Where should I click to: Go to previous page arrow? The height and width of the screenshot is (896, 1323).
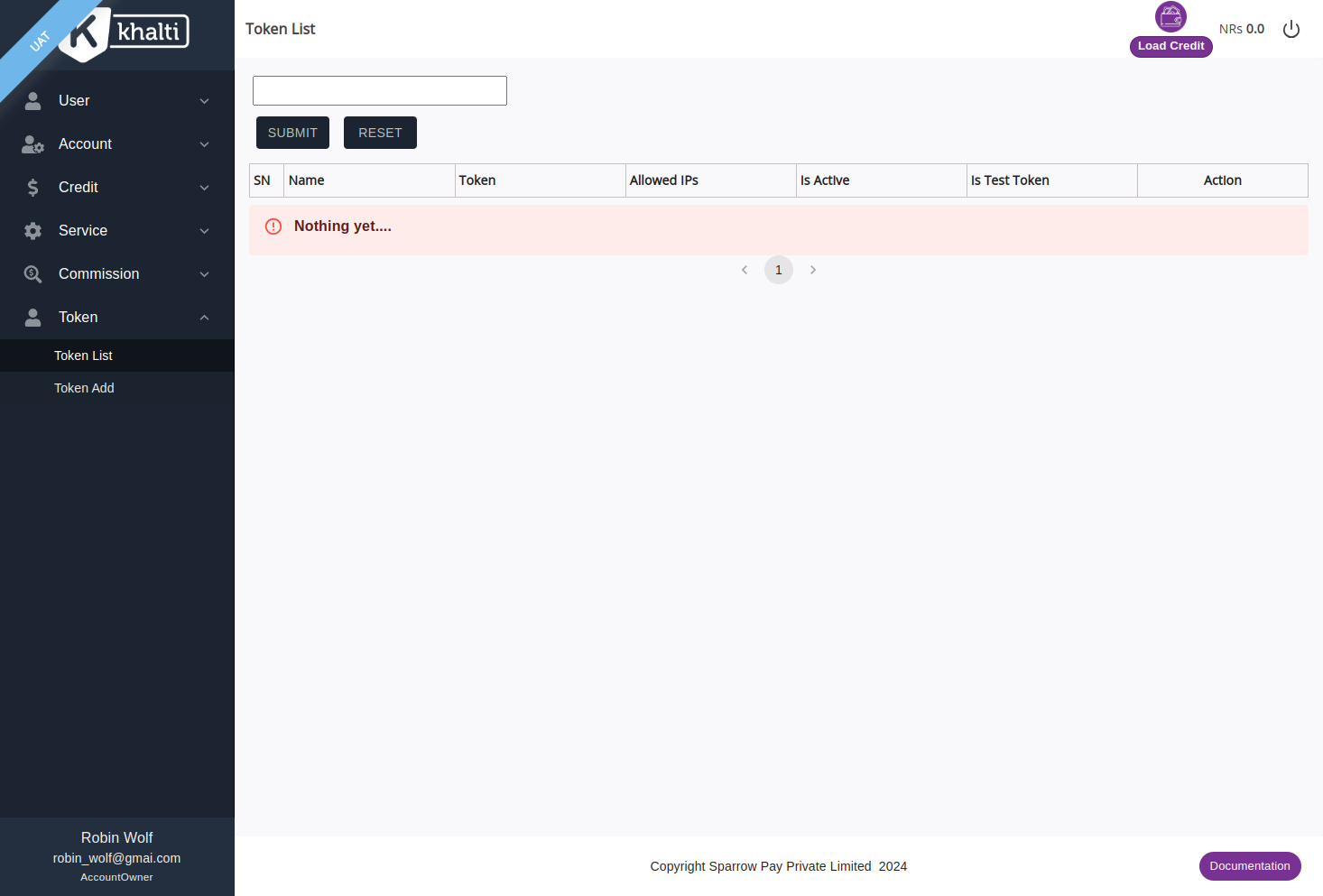tap(745, 270)
